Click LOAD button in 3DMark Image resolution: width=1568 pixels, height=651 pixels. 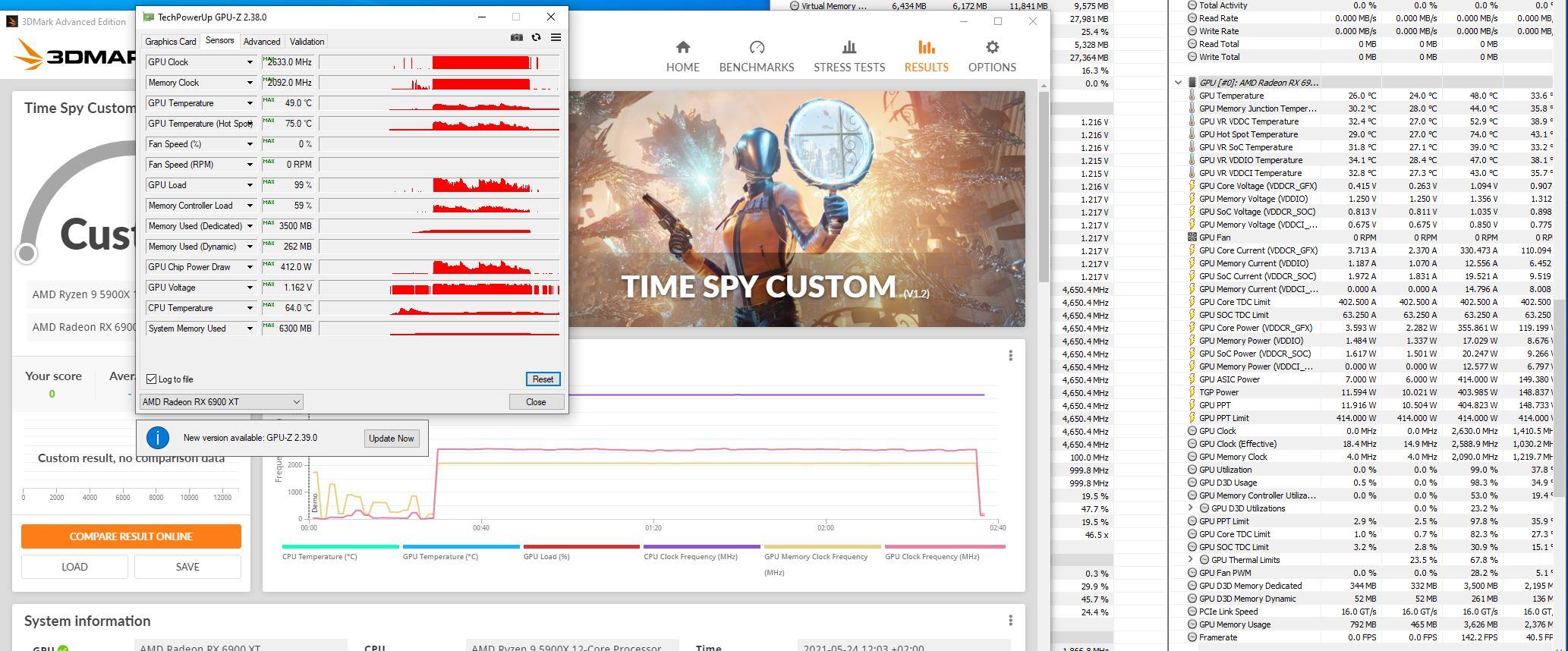(x=74, y=567)
